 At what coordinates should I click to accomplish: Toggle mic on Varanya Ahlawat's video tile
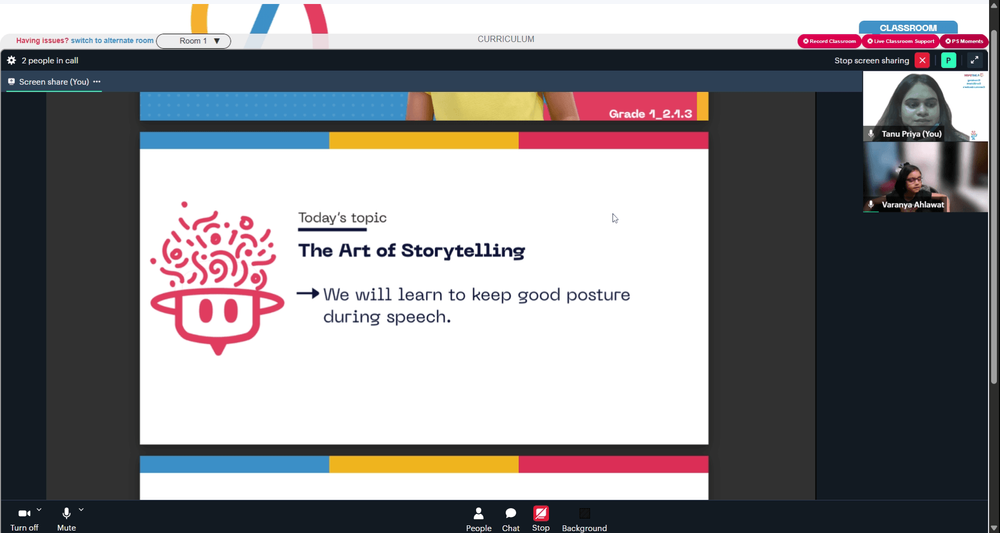pos(871,205)
